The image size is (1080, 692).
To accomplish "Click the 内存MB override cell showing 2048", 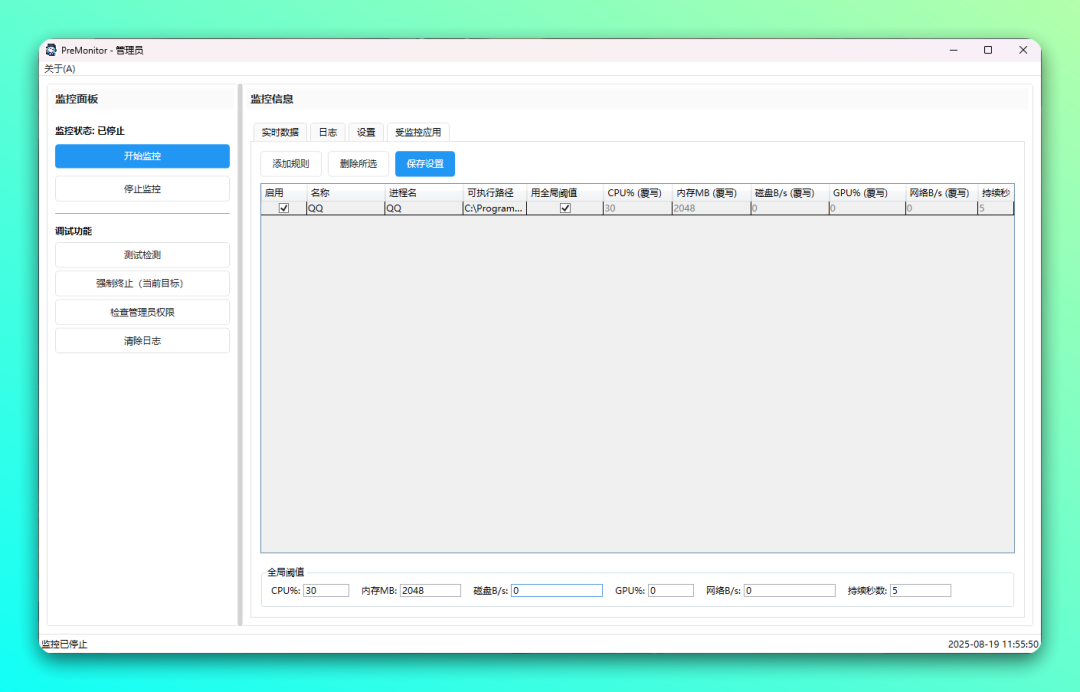I will tap(712, 208).
